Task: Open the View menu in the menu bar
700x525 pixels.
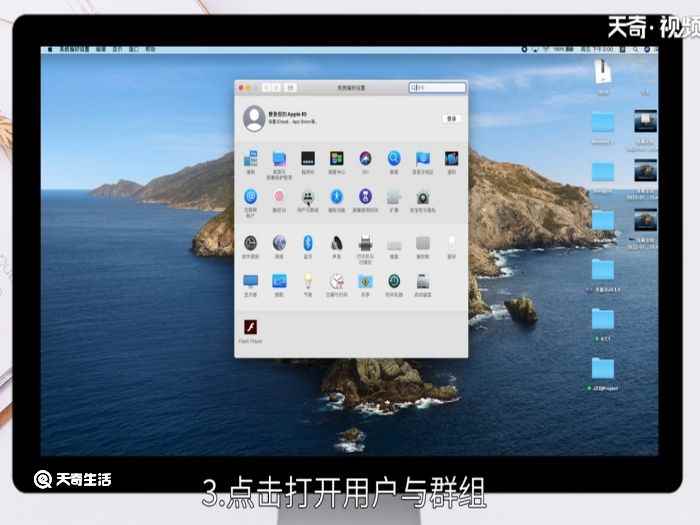Action: click(x=117, y=50)
